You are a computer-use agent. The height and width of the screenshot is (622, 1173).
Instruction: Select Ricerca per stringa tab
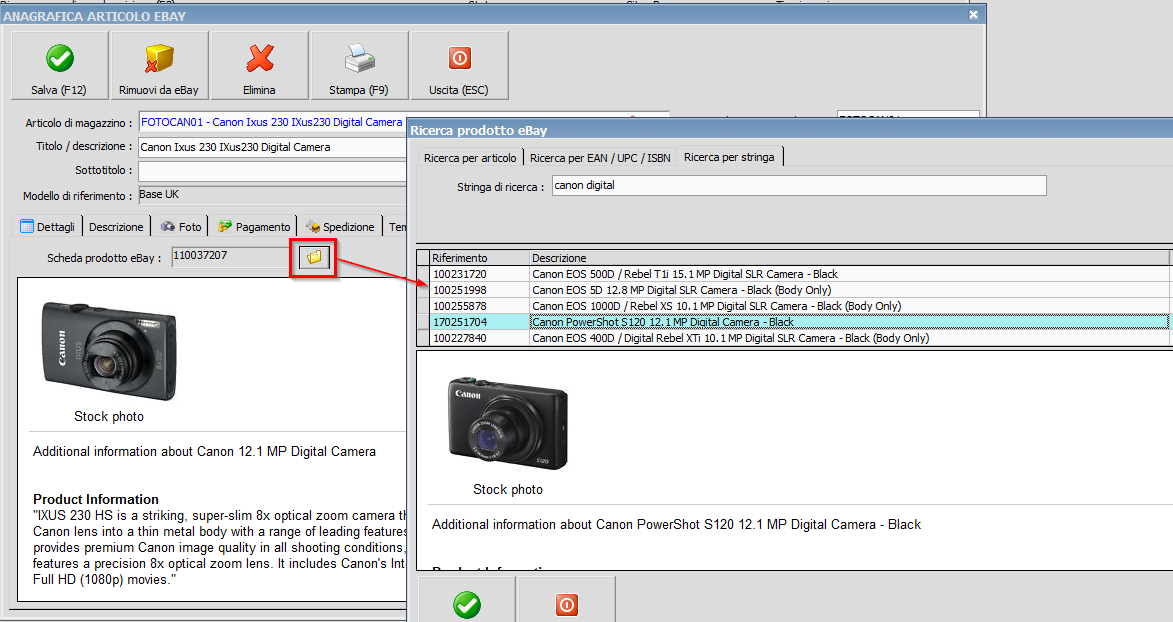729,157
